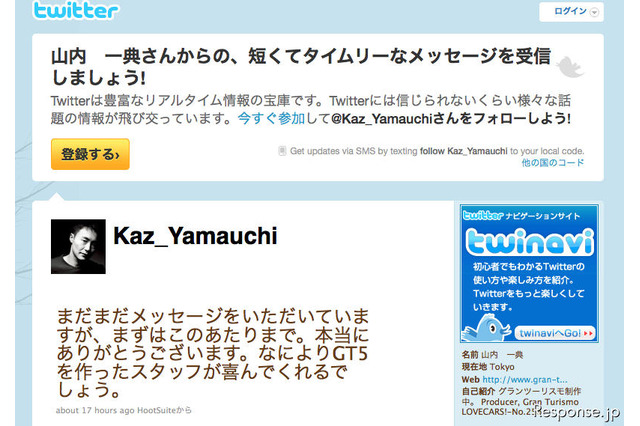This screenshot has width=640, height=426.
Task: Click the Kaz_Yamauchi username heading
Action: tap(195, 236)
